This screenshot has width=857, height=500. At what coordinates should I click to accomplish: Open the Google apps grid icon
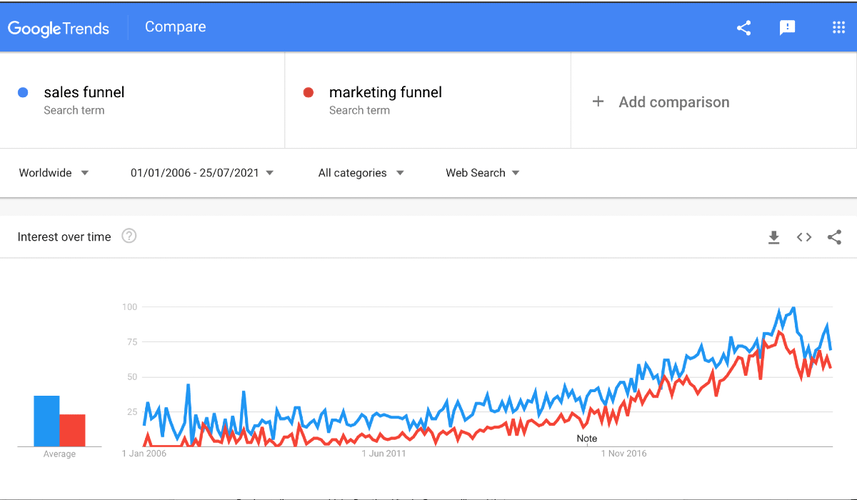click(x=839, y=28)
